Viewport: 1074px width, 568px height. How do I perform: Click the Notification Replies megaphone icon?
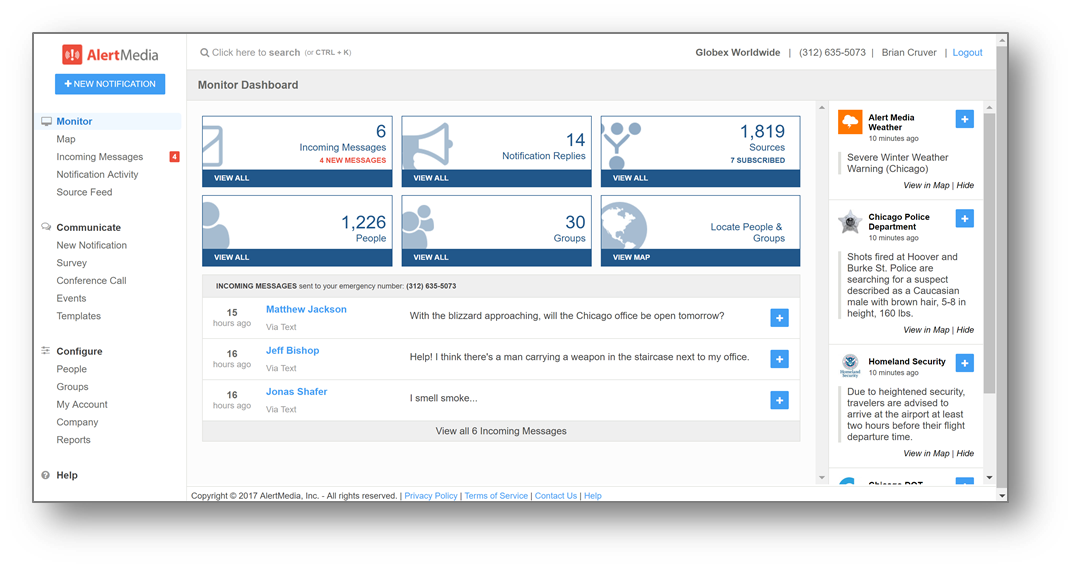click(427, 145)
